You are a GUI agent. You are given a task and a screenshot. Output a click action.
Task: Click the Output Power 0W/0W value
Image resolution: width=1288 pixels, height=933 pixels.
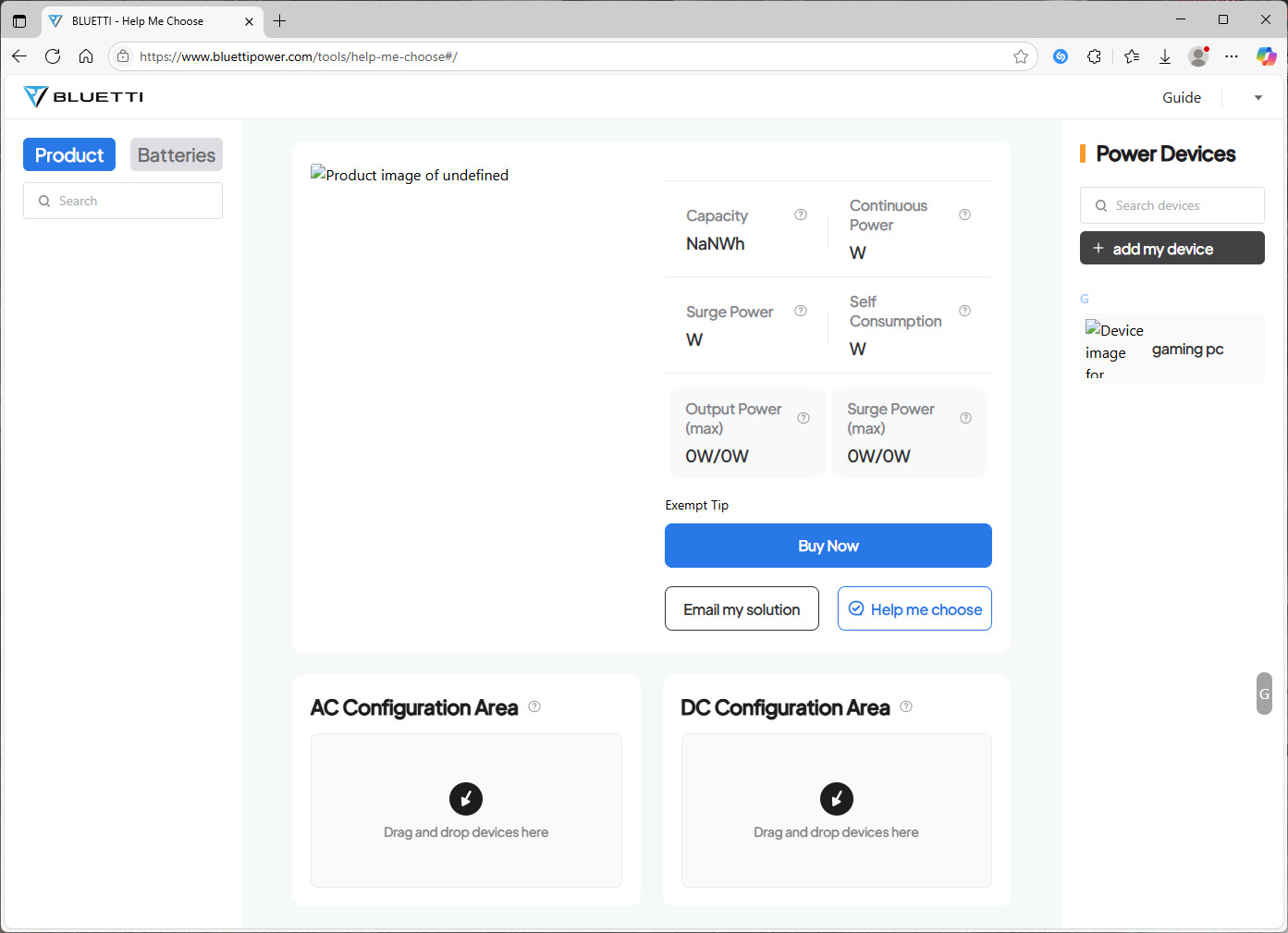717,456
